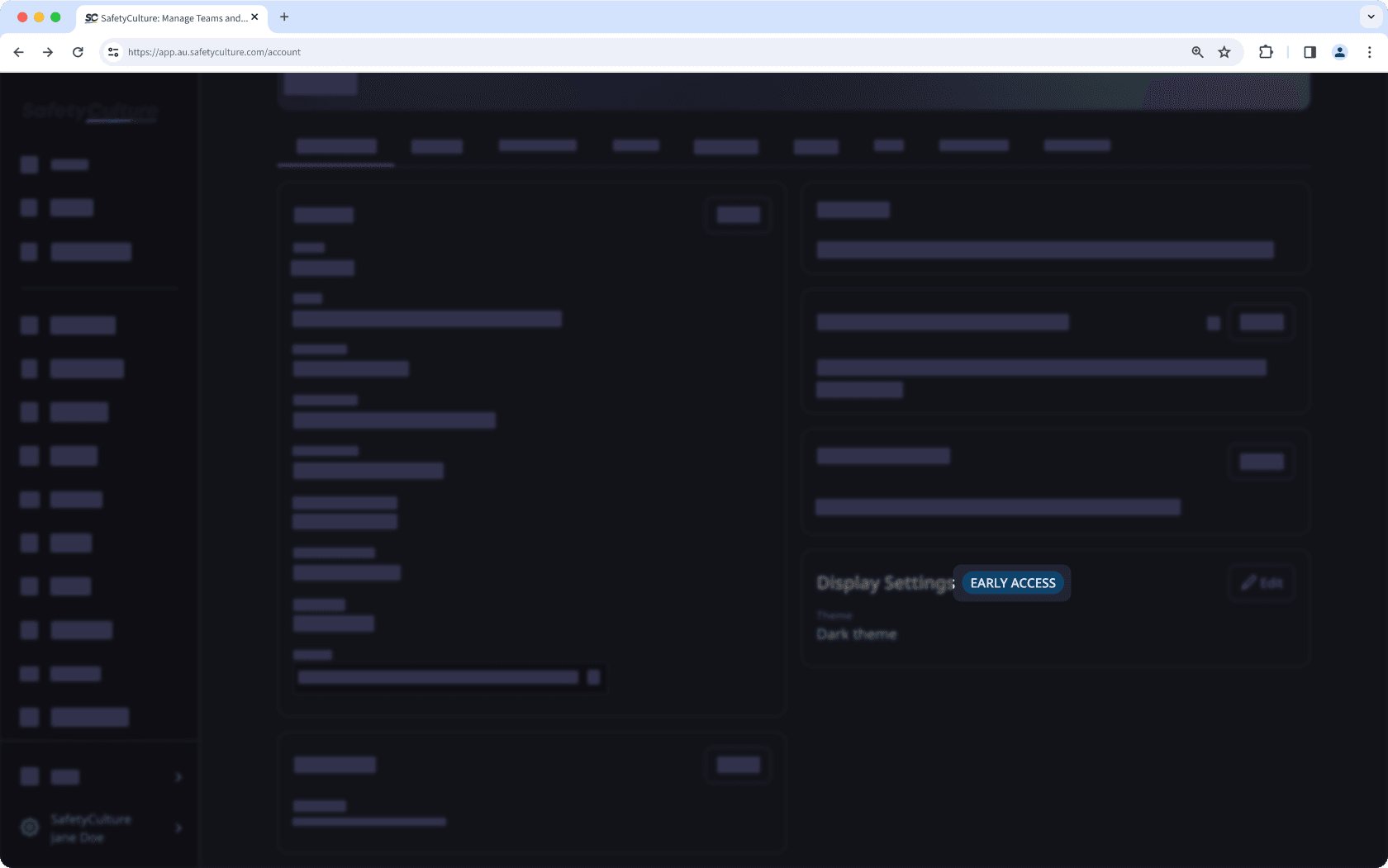Image resolution: width=1388 pixels, height=868 pixels.
Task: Open the browser Extensions puzzle icon
Action: click(x=1265, y=52)
